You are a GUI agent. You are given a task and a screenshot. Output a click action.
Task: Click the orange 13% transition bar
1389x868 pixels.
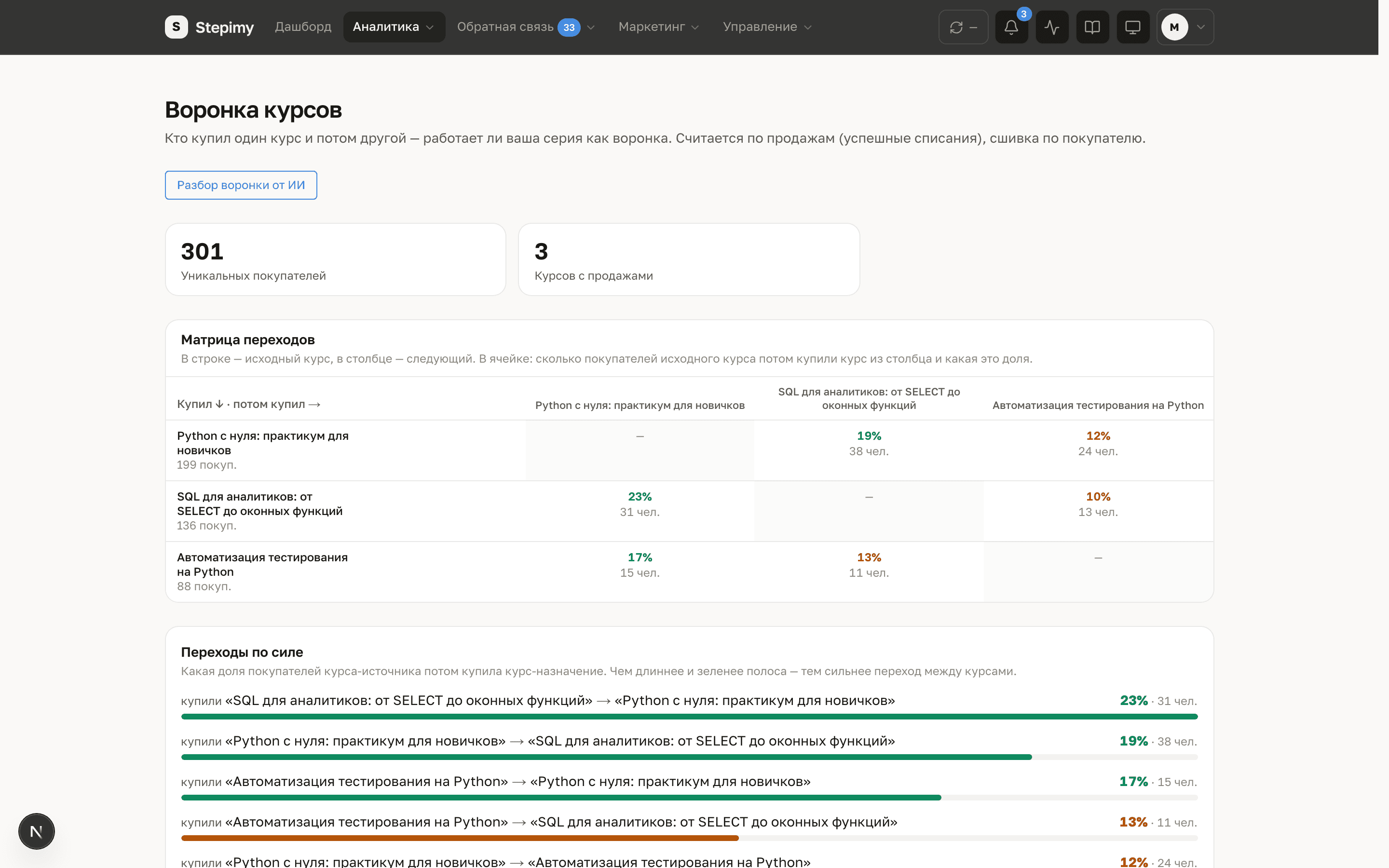point(460,838)
